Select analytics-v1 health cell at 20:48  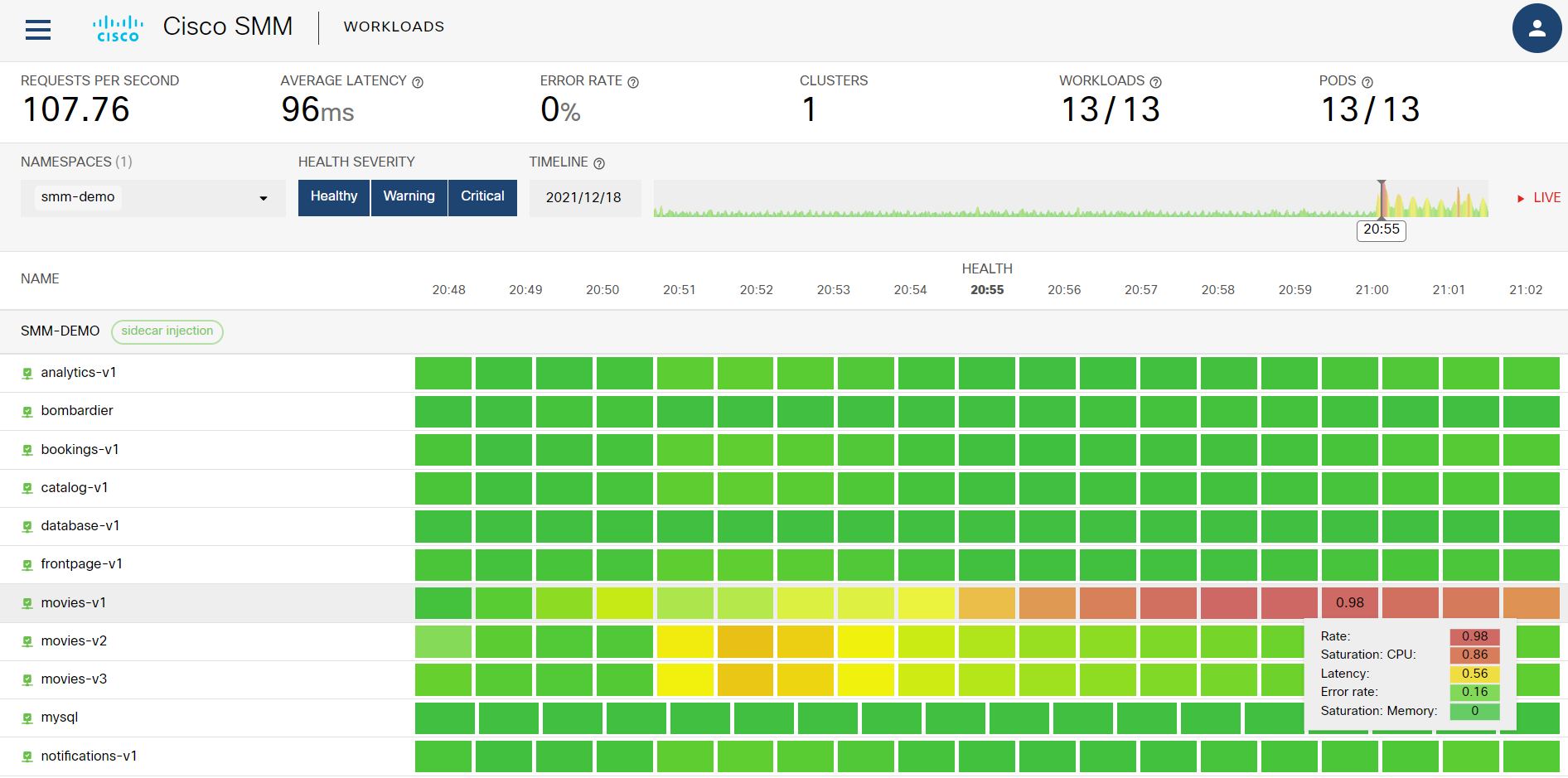[443, 374]
